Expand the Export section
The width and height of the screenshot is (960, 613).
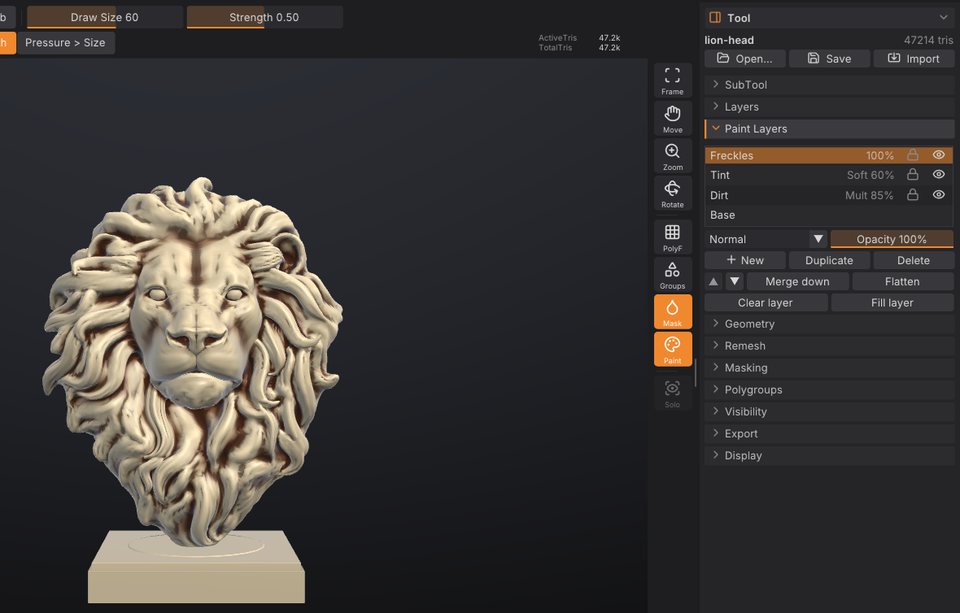tap(830, 434)
